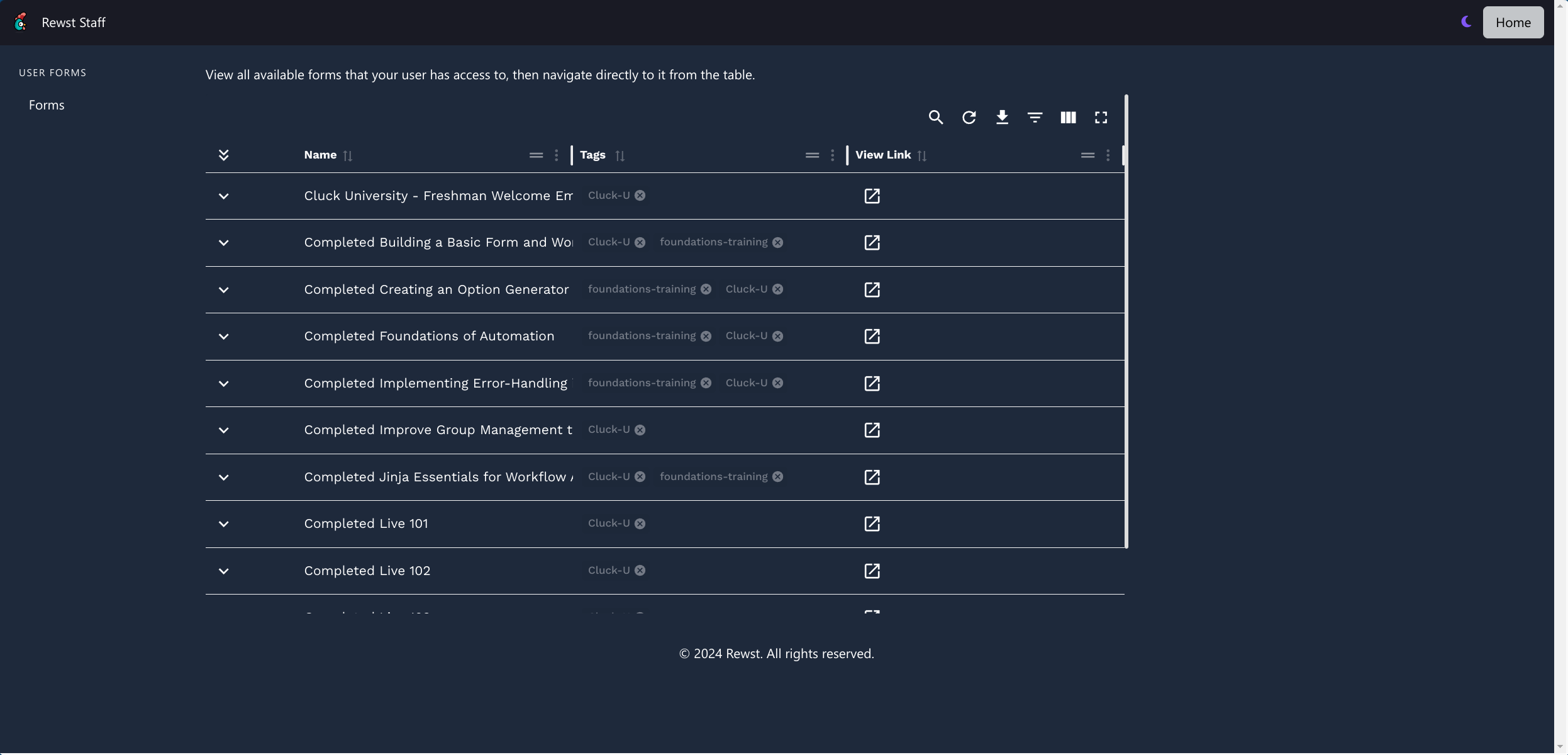This screenshot has width=1568, height=755.
Task: Select Forms in the sidebar
Action: [x=47, y=105]
